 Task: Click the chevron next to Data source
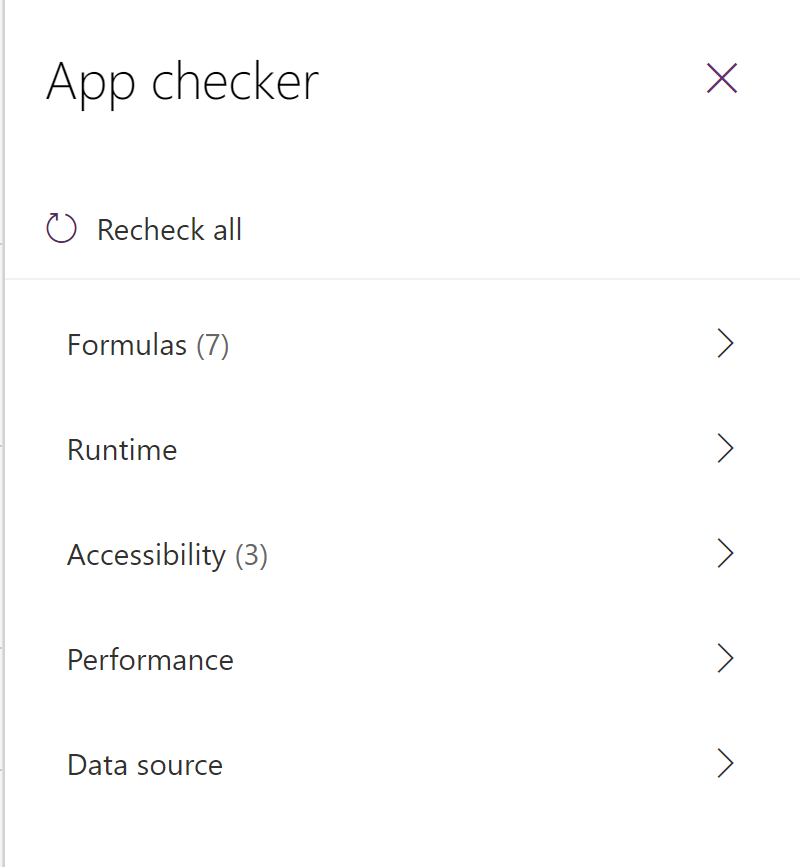point(725,764)
